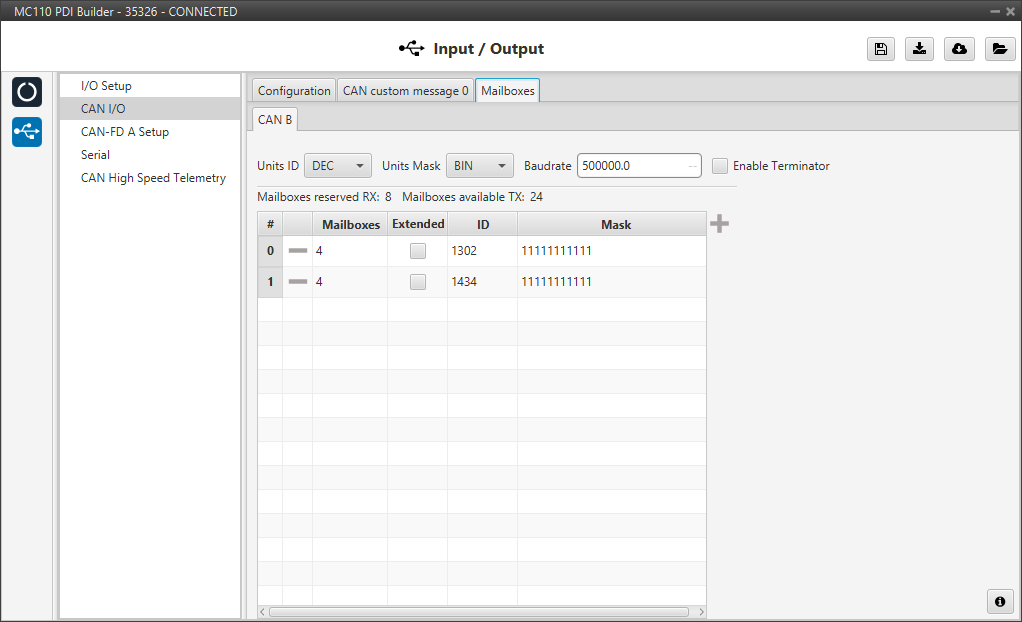The width and height of the screenshot is (1022, 622).
Task: Click the Baudrate input field
Action: point(630,166)
